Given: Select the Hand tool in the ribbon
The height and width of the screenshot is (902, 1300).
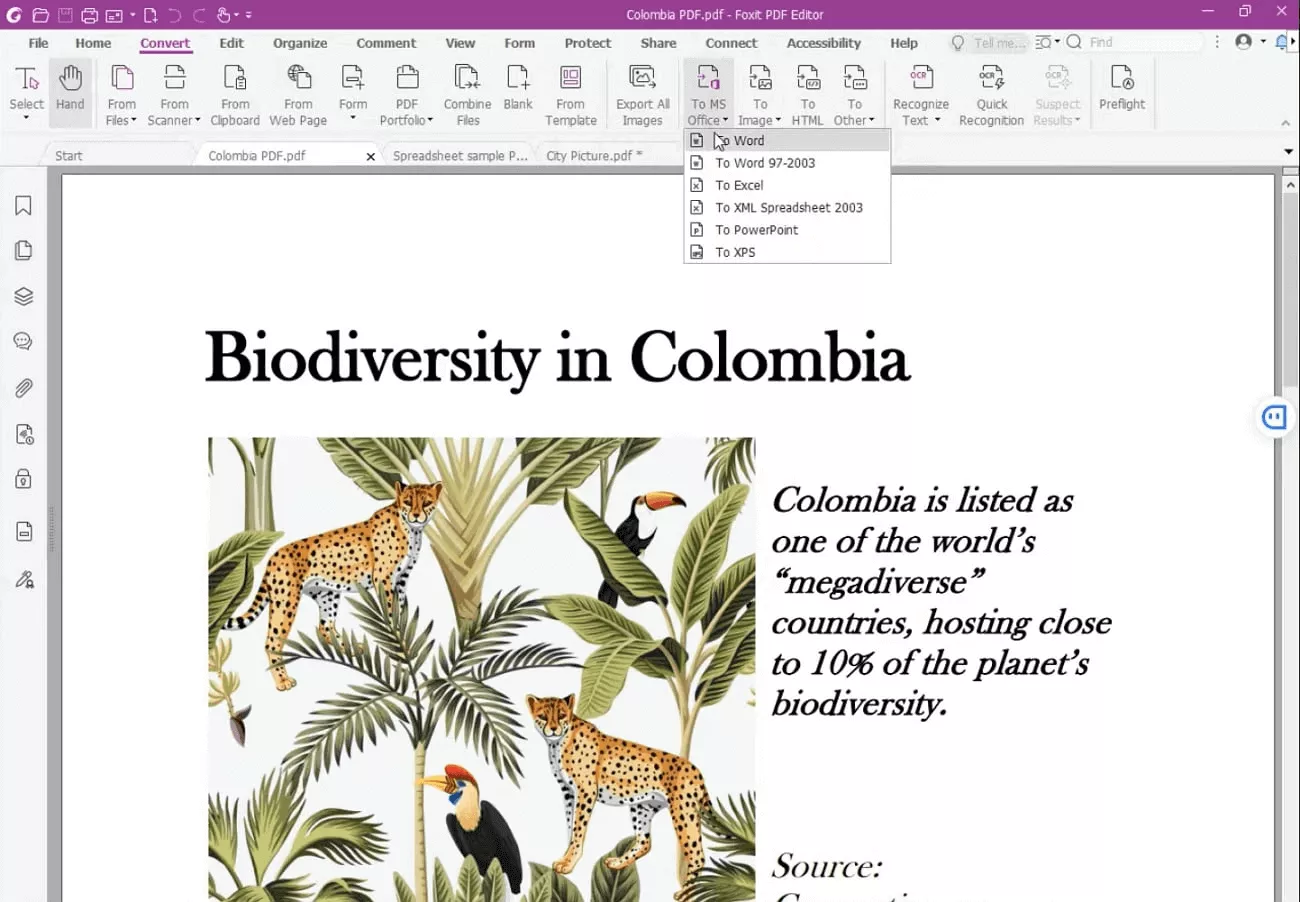Looking at the screenshot, I should tap(70, 93).
